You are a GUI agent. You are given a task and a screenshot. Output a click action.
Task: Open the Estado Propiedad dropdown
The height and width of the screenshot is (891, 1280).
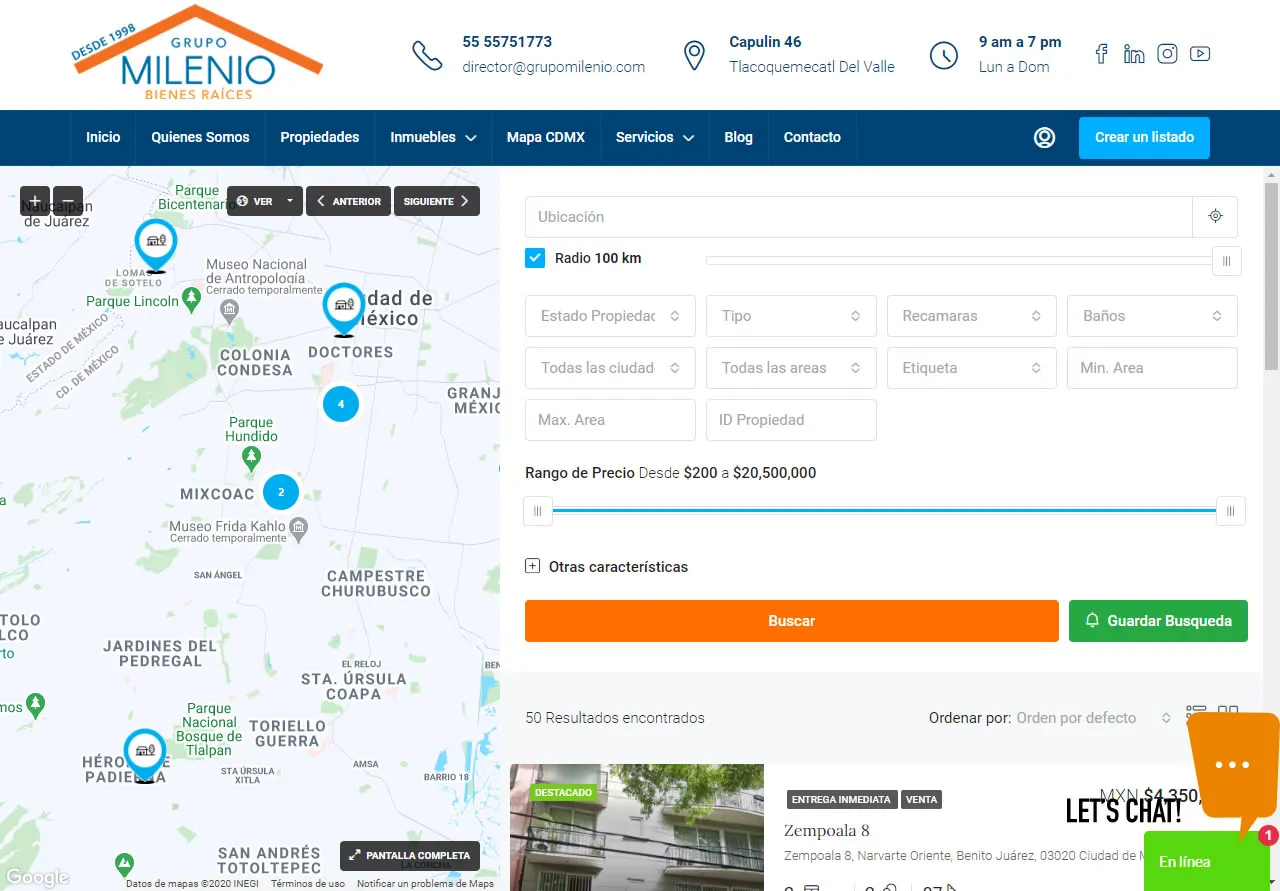pos(610,316)
